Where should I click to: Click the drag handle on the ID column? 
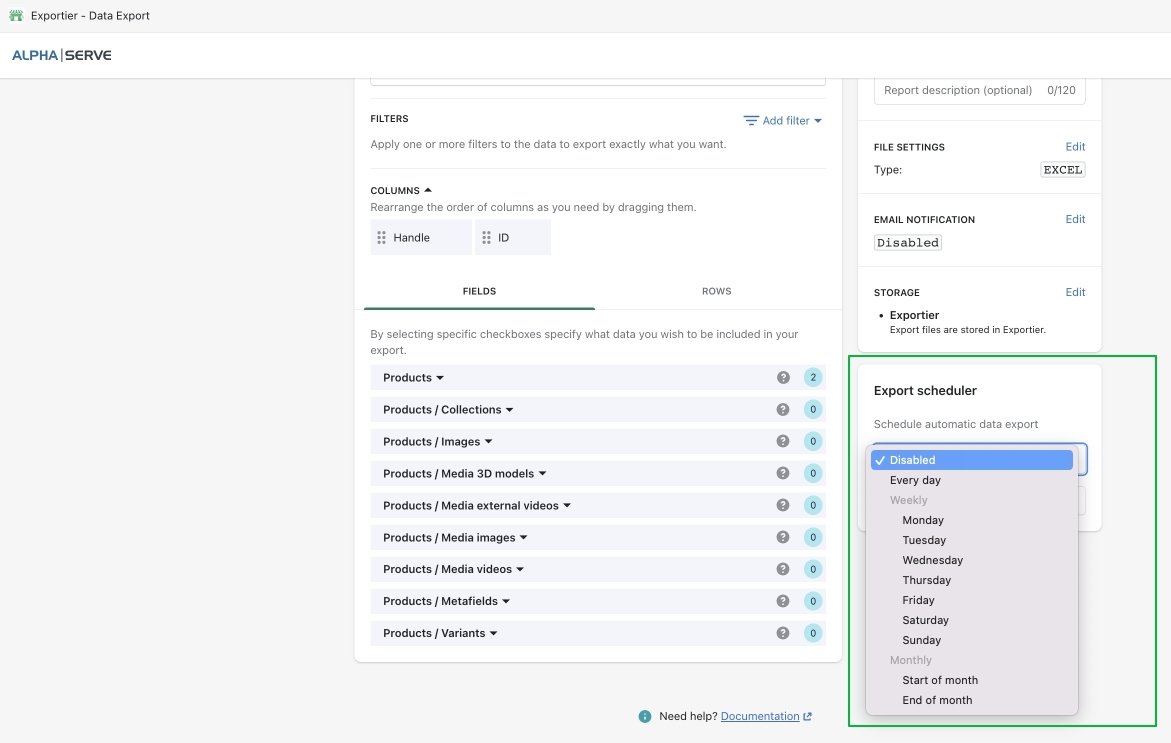(489, 237)
